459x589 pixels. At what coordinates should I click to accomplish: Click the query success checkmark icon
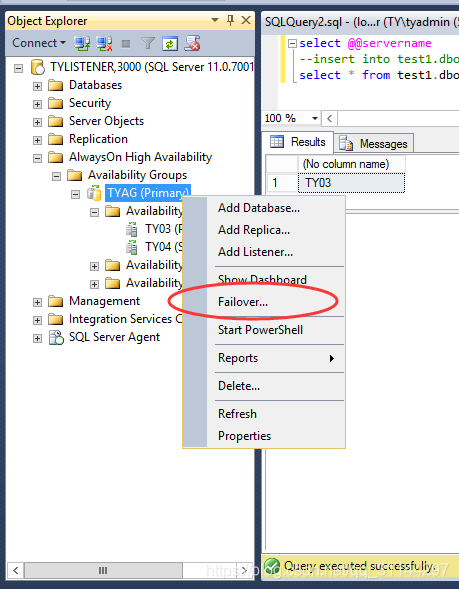pyautogui.click(x=272, y=566)
